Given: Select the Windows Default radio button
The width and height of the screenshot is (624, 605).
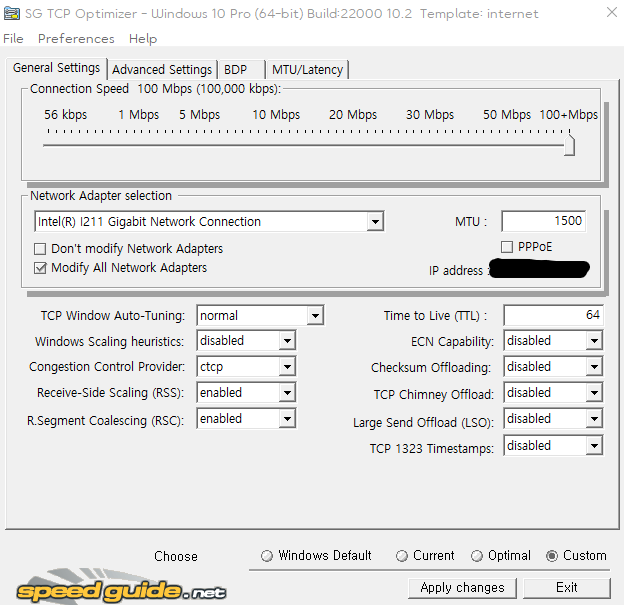Looking at the screenshot, I should [x=267, y=556].
